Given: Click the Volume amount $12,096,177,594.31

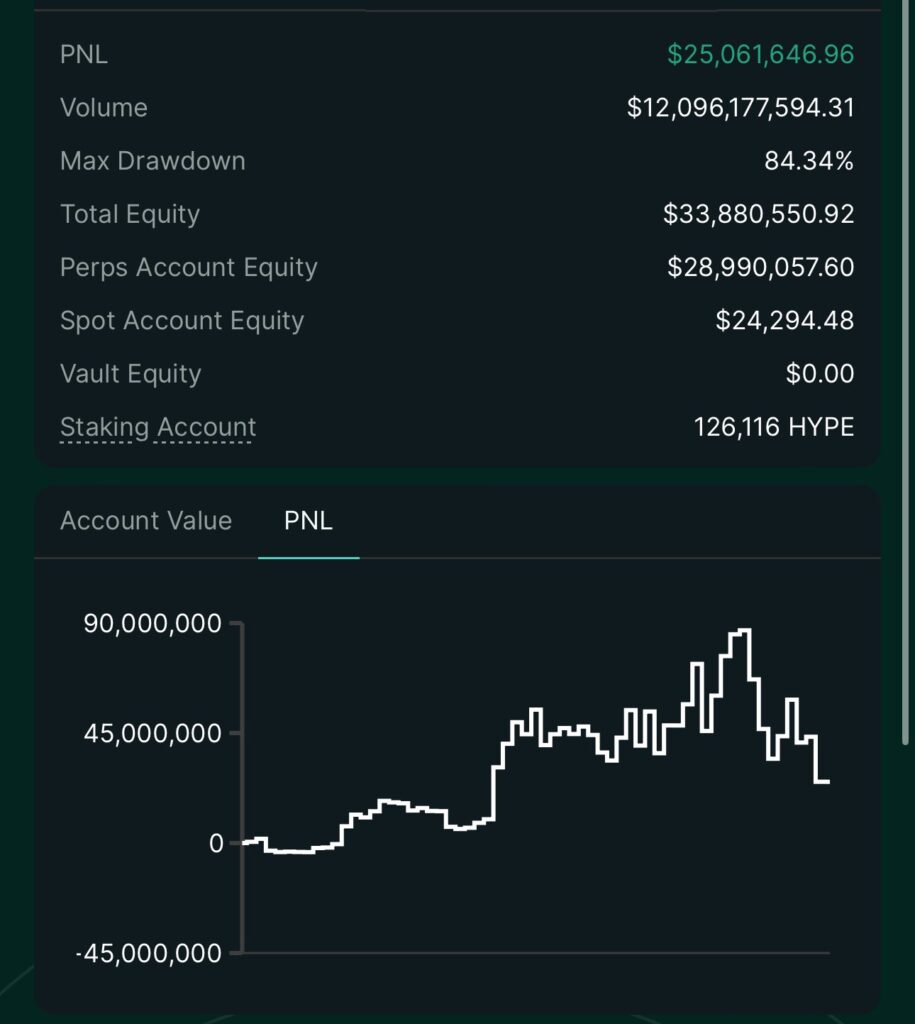Looking at the screenshot, I should pyautogui.click(x=740, y=108).
